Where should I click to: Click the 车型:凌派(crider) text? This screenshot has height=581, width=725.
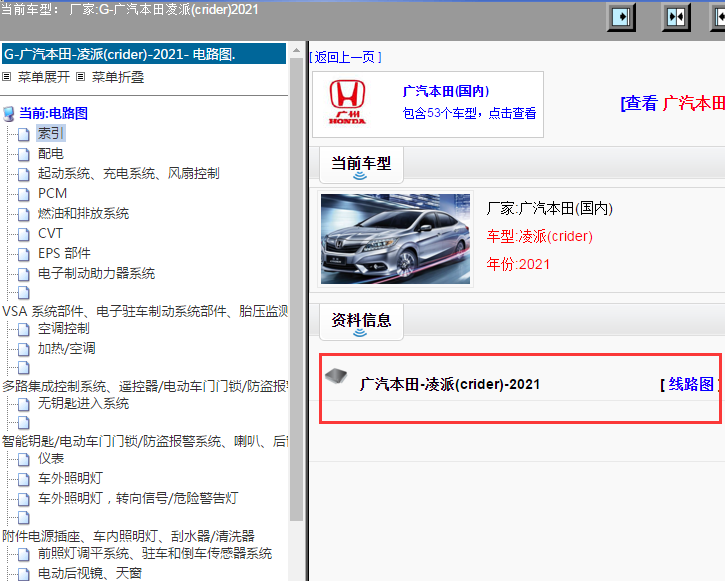539,236
